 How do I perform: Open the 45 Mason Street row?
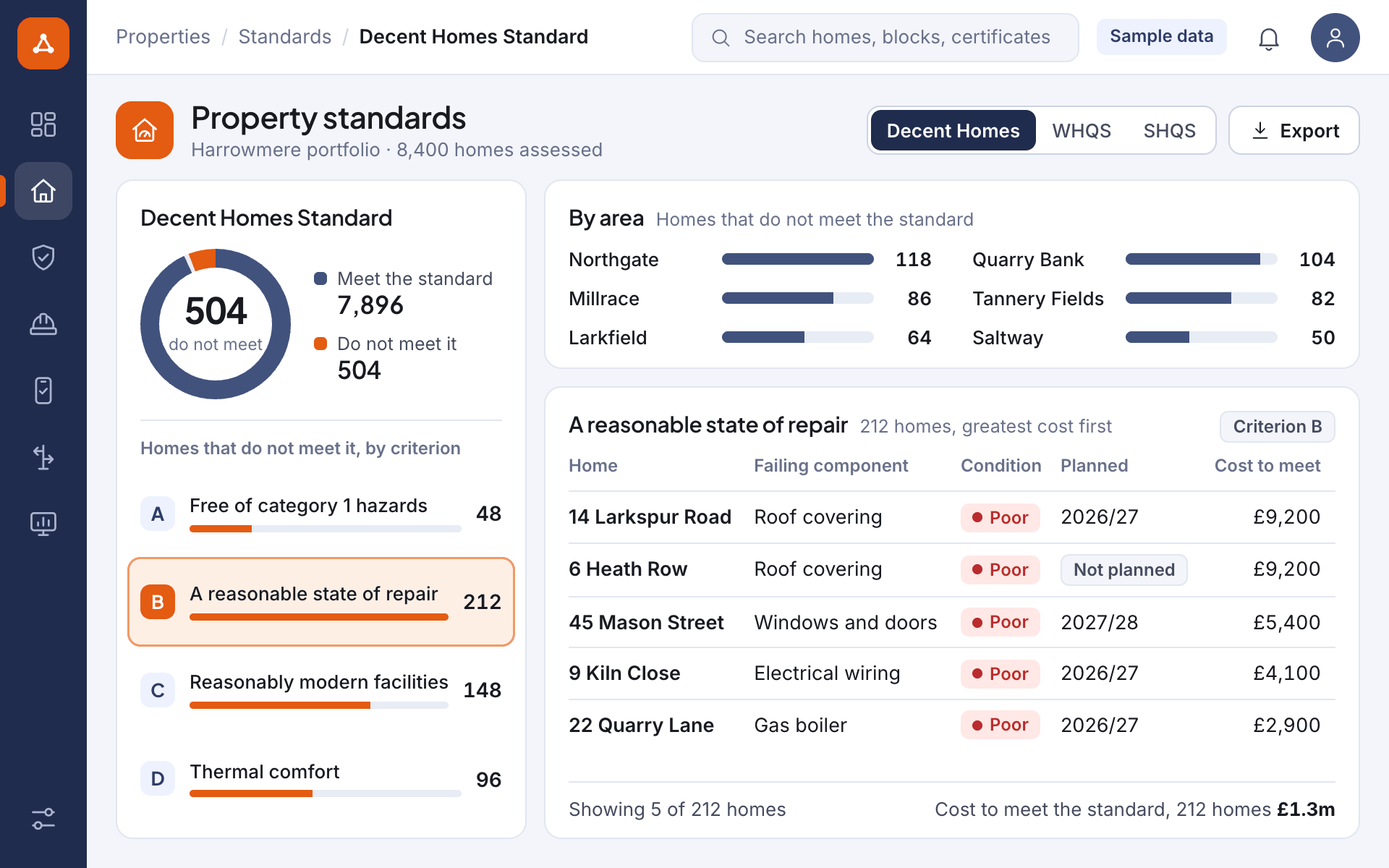click(x=952, y=622)
